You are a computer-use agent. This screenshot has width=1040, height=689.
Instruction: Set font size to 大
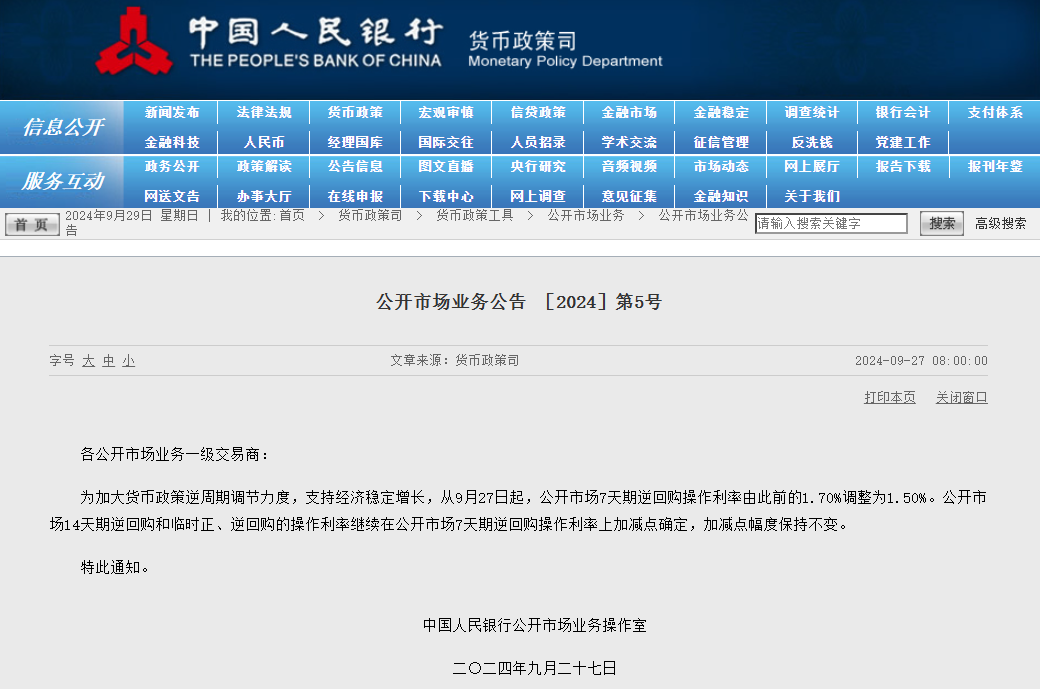[88, 361]
